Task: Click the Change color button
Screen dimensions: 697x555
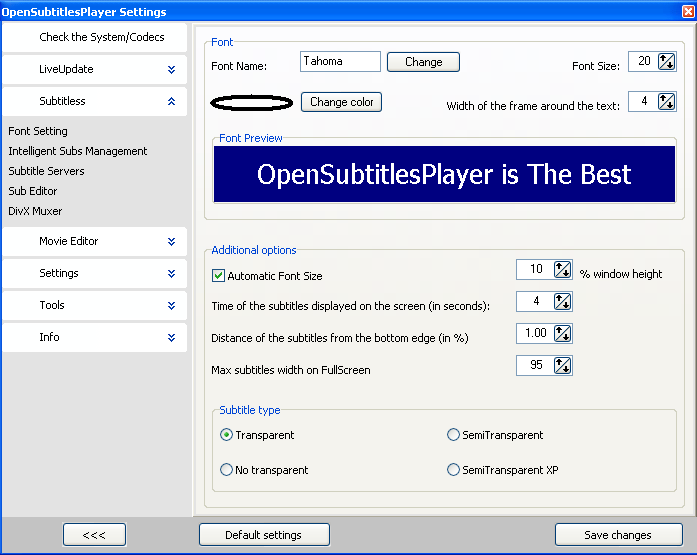Action: (x=341, y=102)
